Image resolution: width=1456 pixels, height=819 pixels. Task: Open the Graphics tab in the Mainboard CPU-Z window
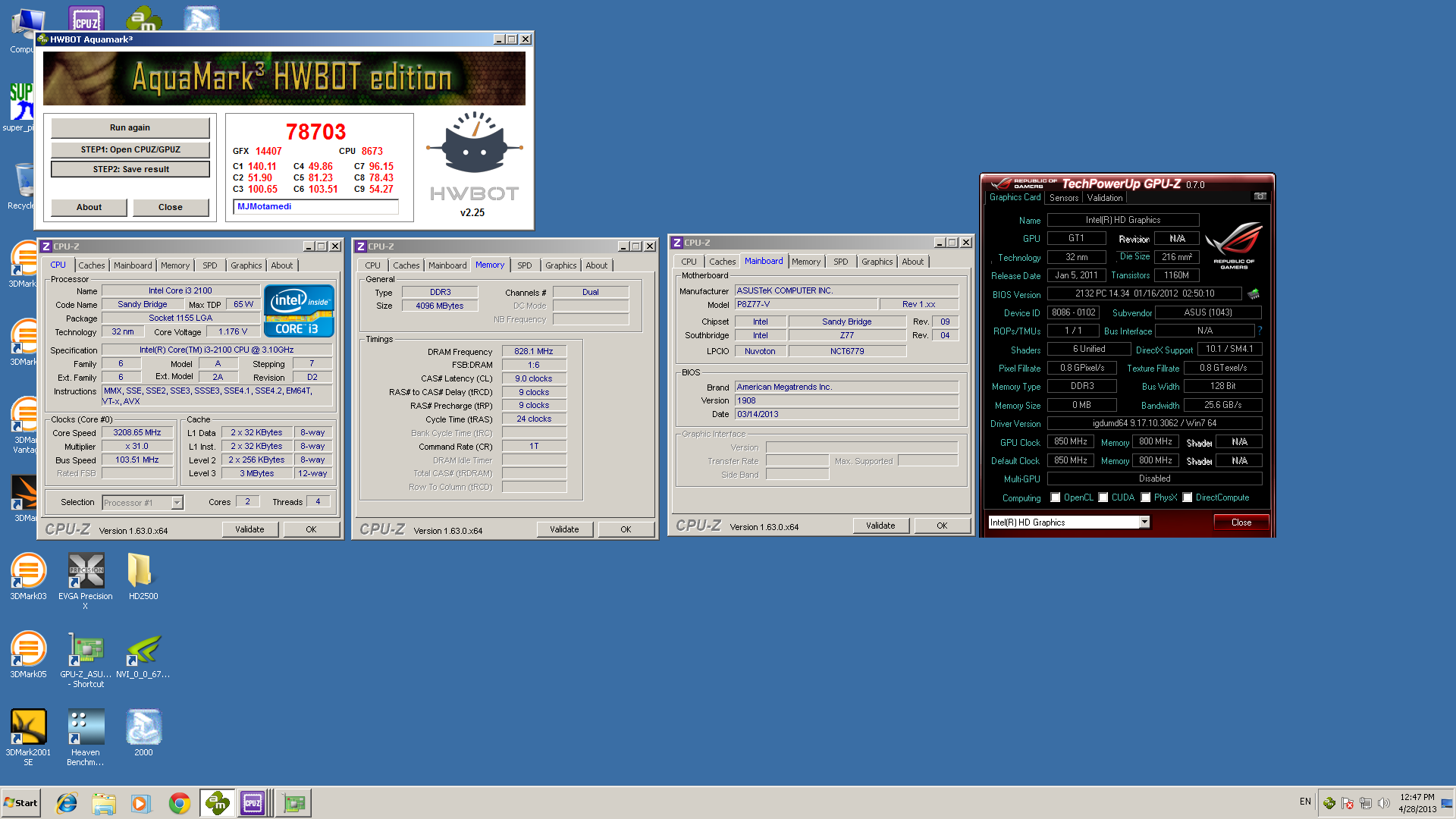[x=877, y=262]
